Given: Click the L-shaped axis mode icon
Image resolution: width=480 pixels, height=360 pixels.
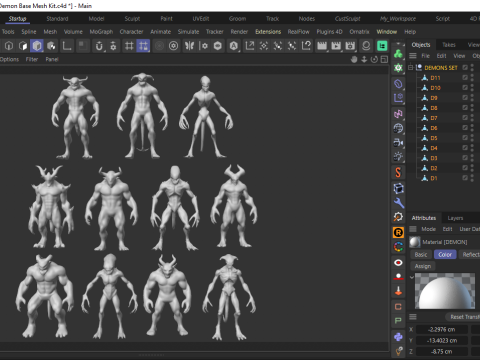Looking at the screenshot, I should point(67,46).
